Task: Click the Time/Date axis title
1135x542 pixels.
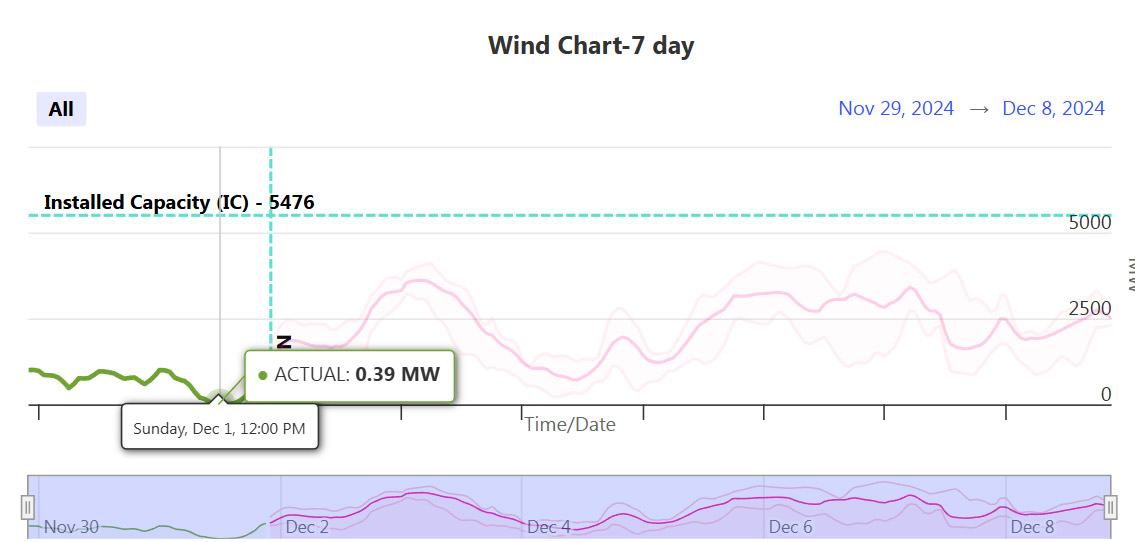Action: (x=570, y=425)
